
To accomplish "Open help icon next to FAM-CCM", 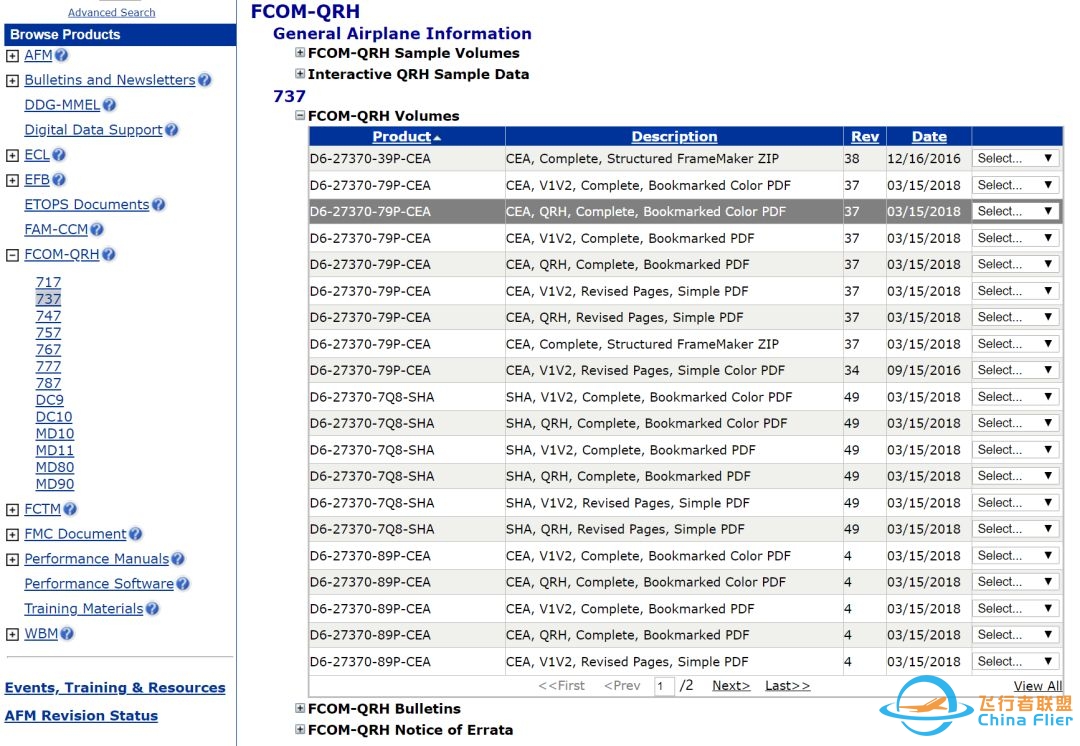I will pyautogui.click(x=96, y=229).
